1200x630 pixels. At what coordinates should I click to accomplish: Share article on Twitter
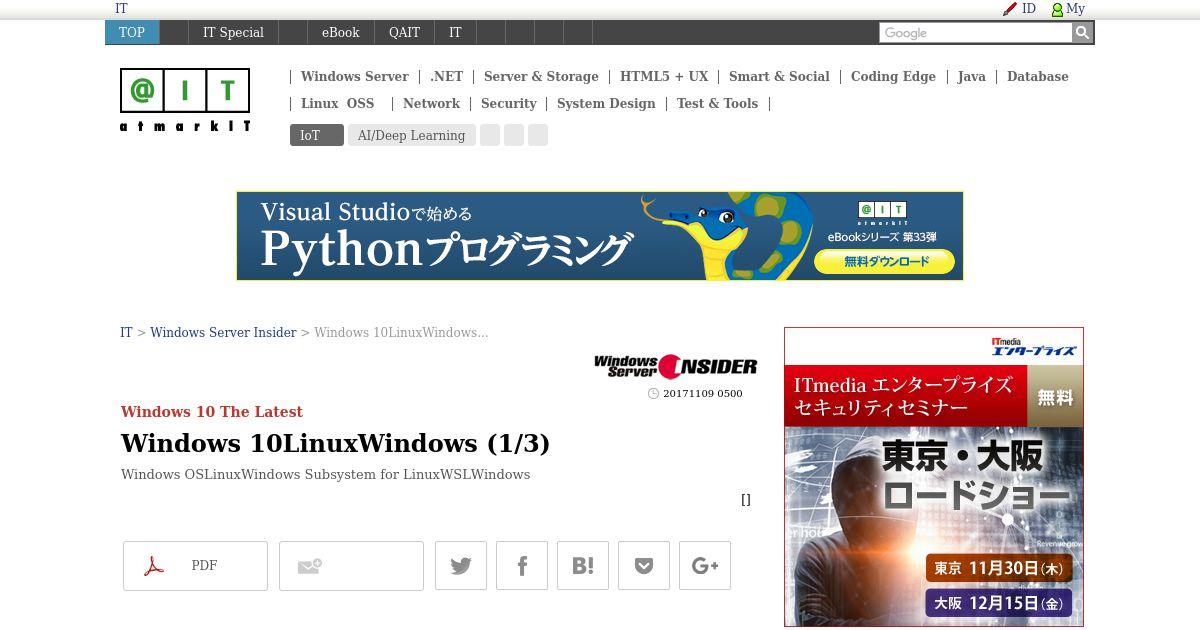[x=461, y=566]
